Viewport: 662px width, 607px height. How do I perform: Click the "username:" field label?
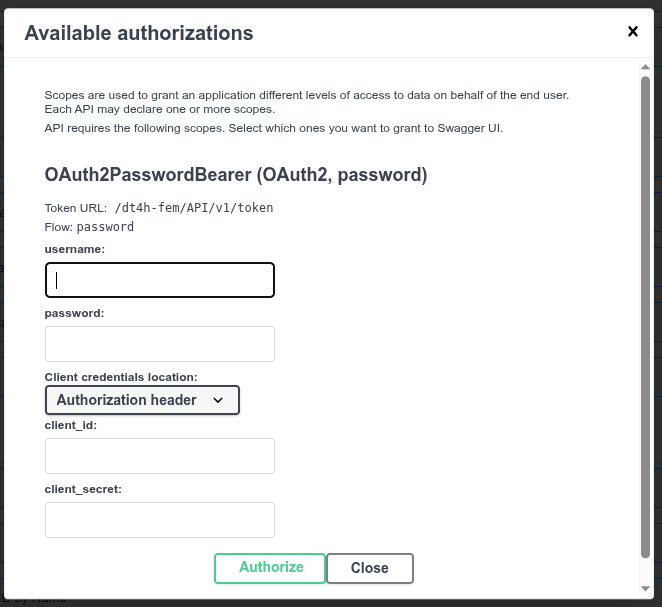(x=75, y=248)
